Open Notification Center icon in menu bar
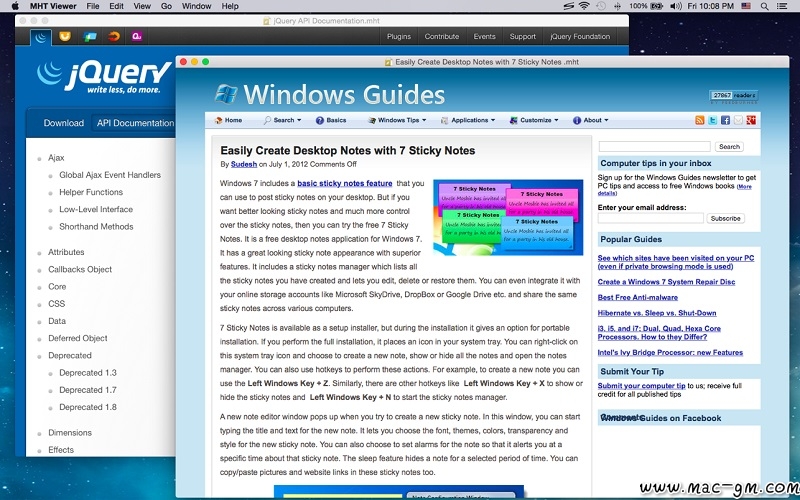 pyautogui.click(x=781, y=6)
